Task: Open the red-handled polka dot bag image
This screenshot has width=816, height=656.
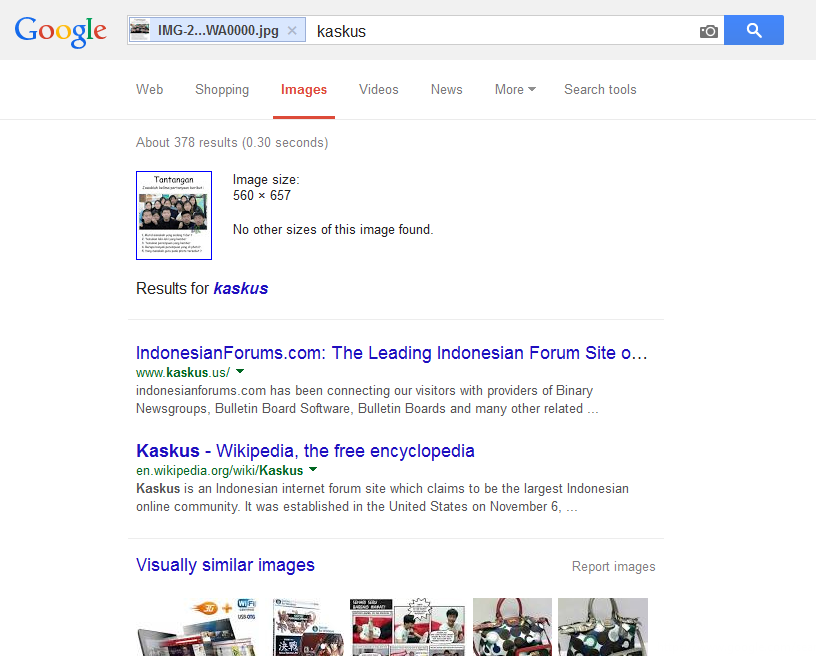Action: 512,627
